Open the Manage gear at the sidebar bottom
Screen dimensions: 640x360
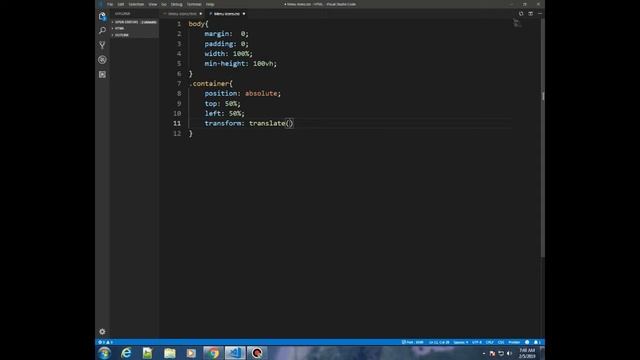click(102, 331)
